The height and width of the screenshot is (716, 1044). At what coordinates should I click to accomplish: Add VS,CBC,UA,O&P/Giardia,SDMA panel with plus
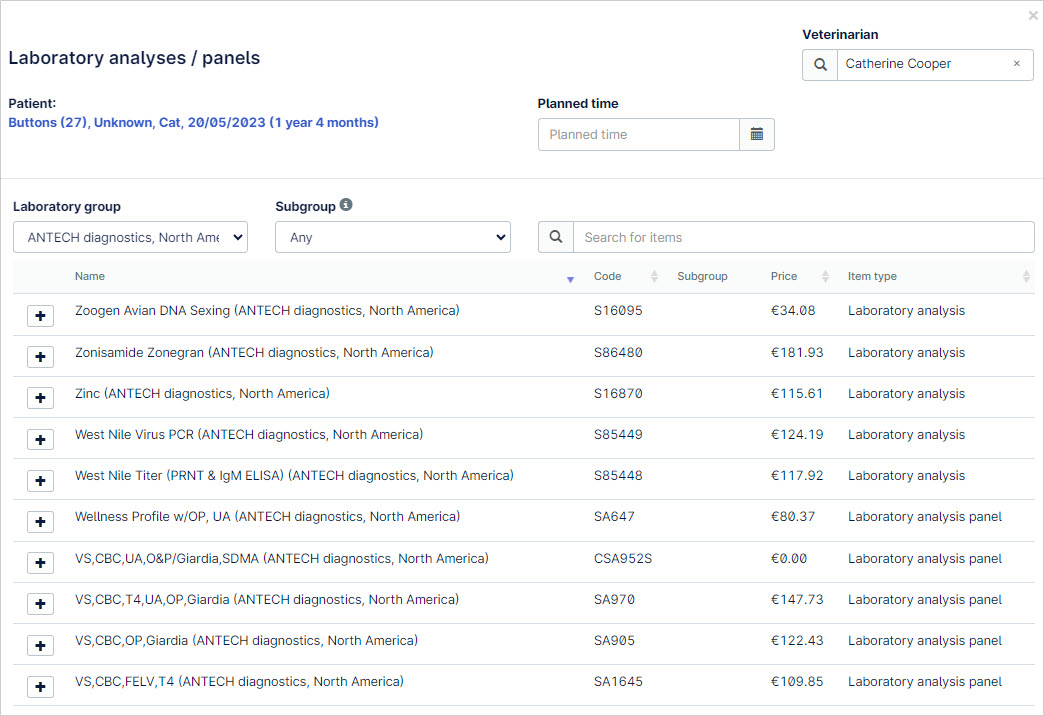(41, 563)
